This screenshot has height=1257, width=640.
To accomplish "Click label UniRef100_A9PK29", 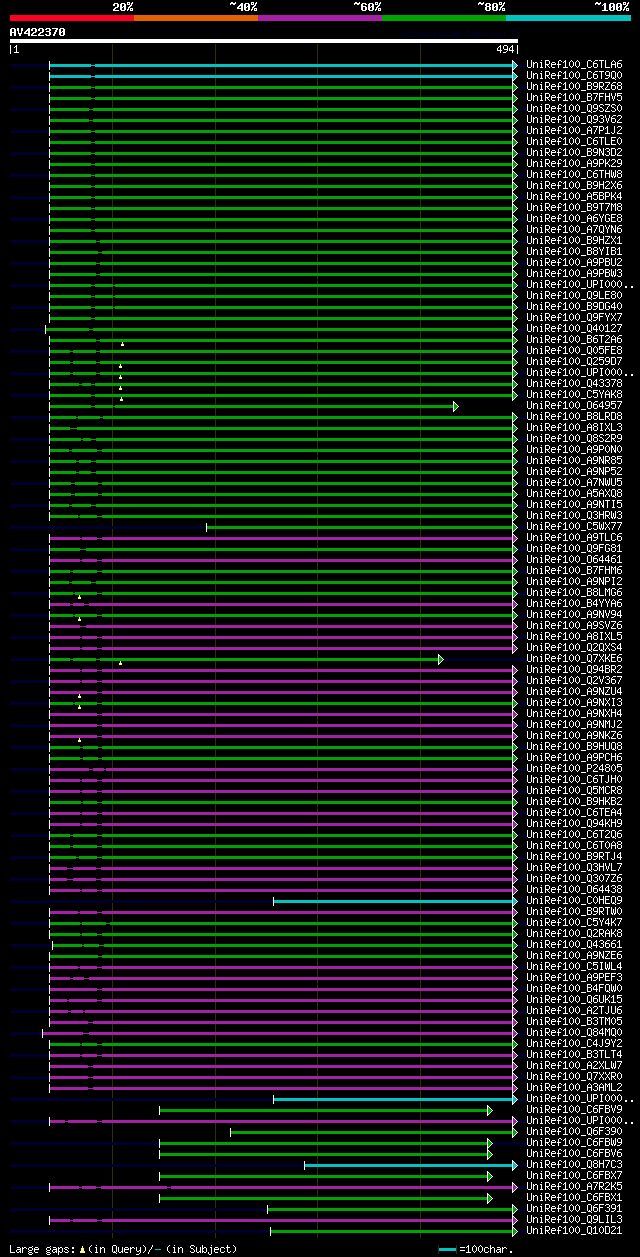I will [x=574, y=164].
